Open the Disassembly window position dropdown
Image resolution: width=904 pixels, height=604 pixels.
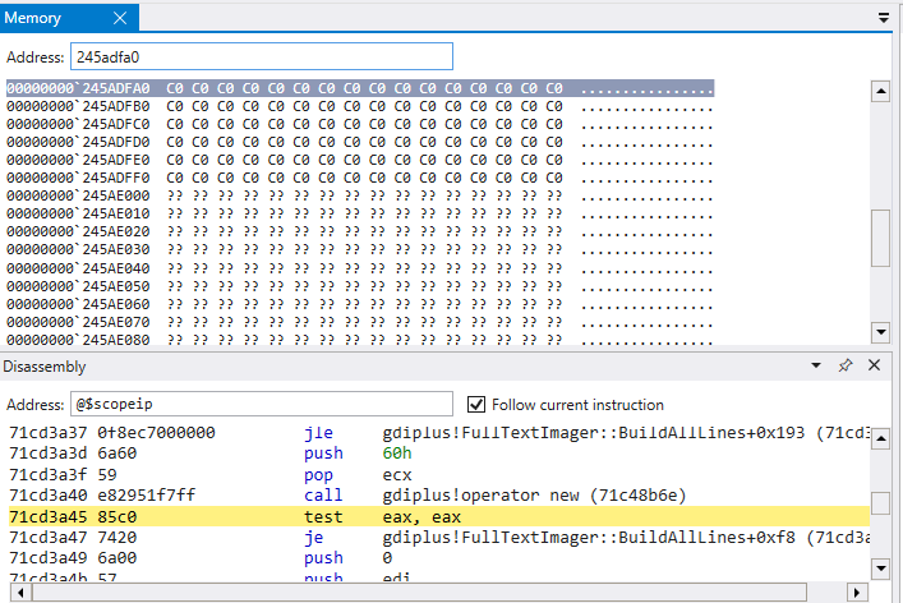[816, 366]
